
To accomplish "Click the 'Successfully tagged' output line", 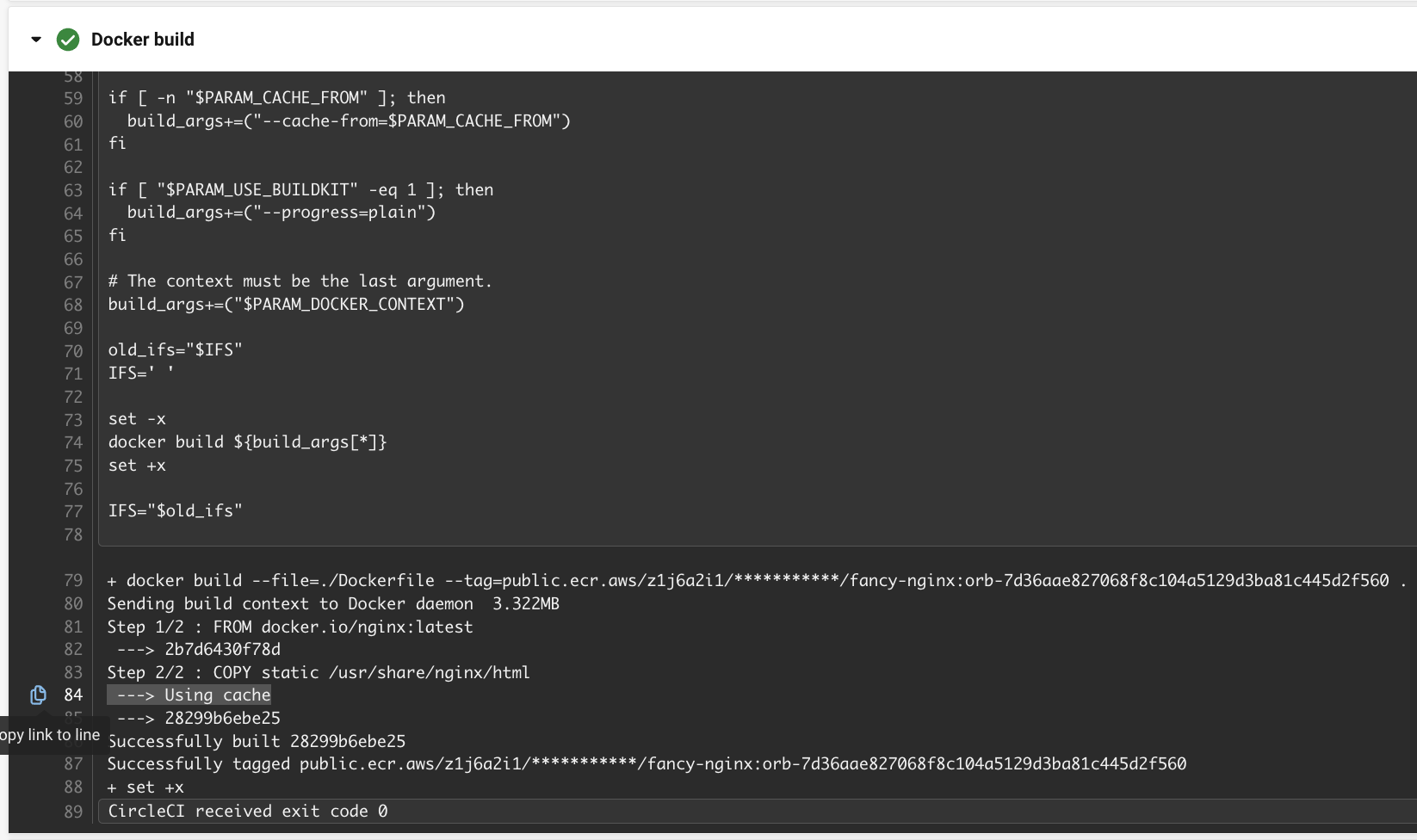I will coord(646,764).
